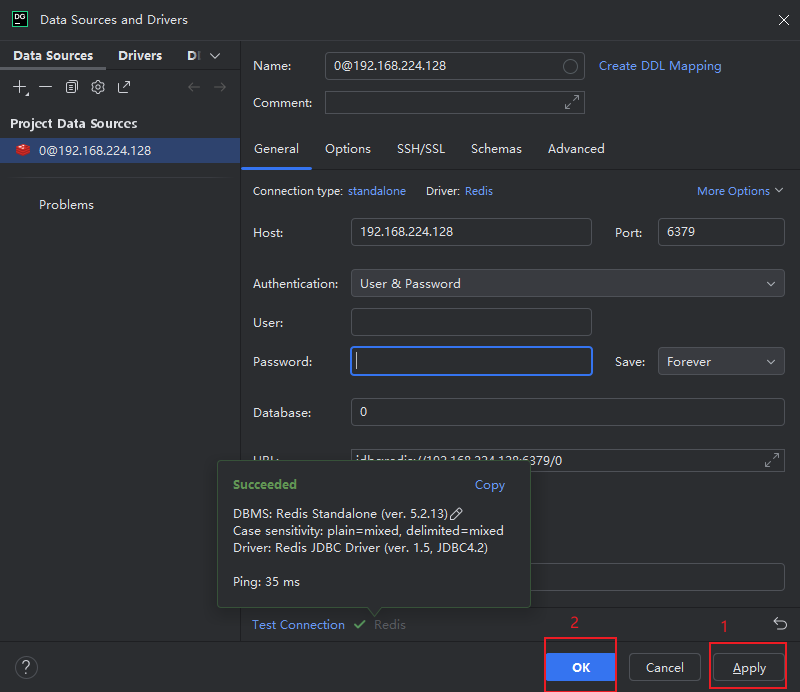Click the DataGrip logo in the title bar
Image resolution: width=800 pixels, height=692 pixels.
(20, 19)
